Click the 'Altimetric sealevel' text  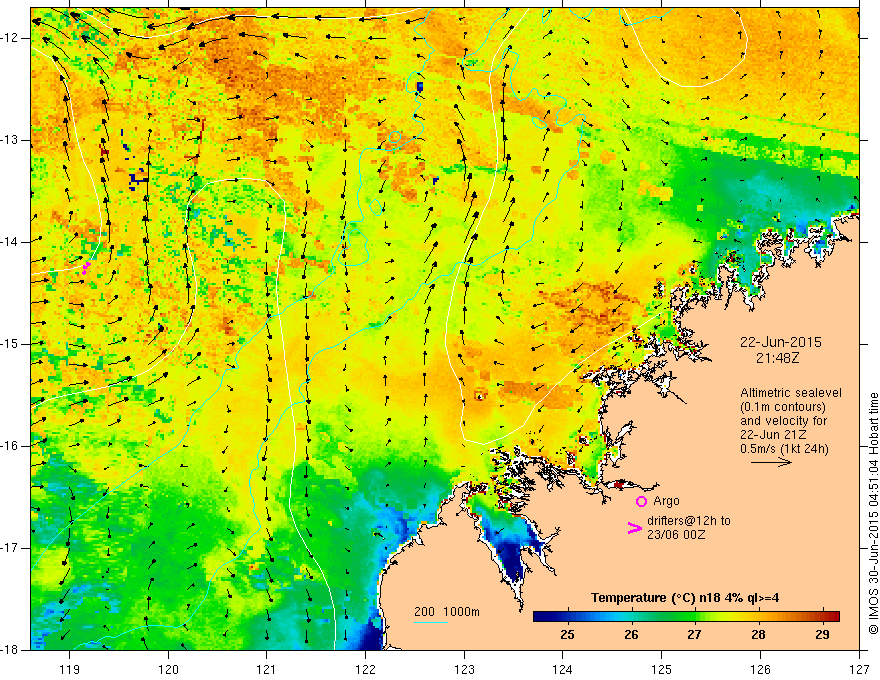pos(791,393)
